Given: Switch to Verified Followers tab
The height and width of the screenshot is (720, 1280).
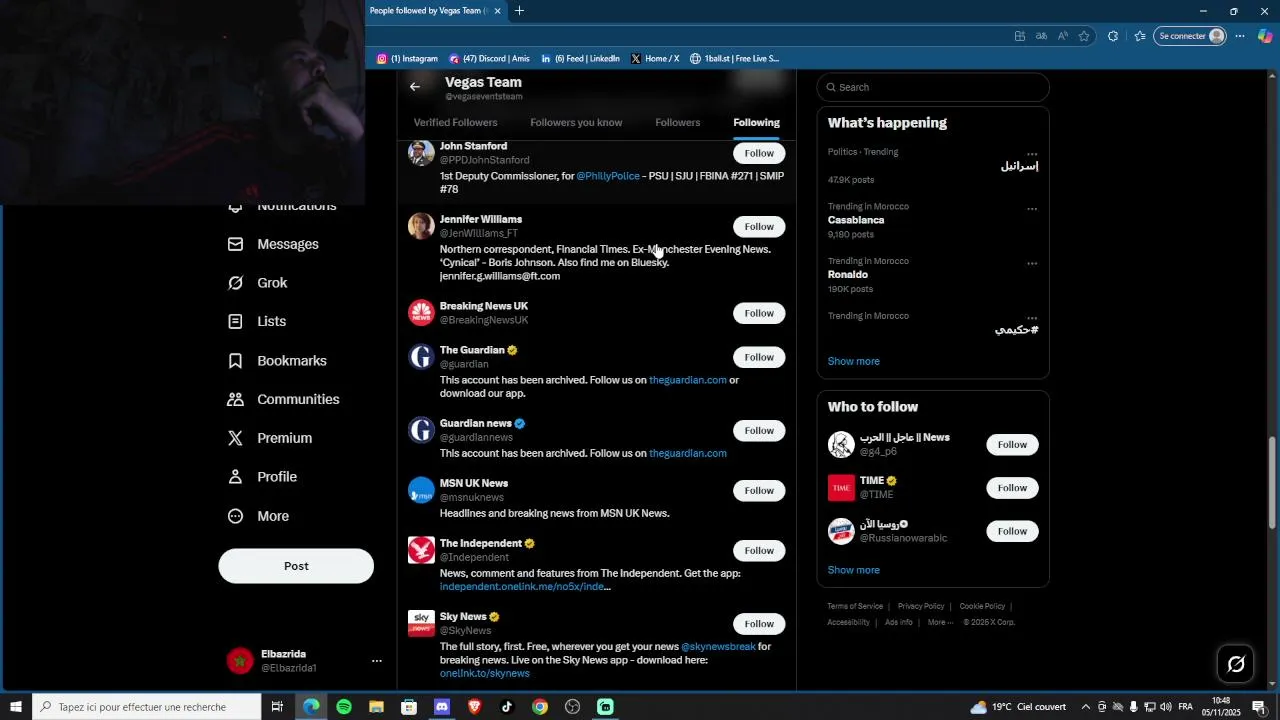Looking at the screenshot, I should 455,122.
